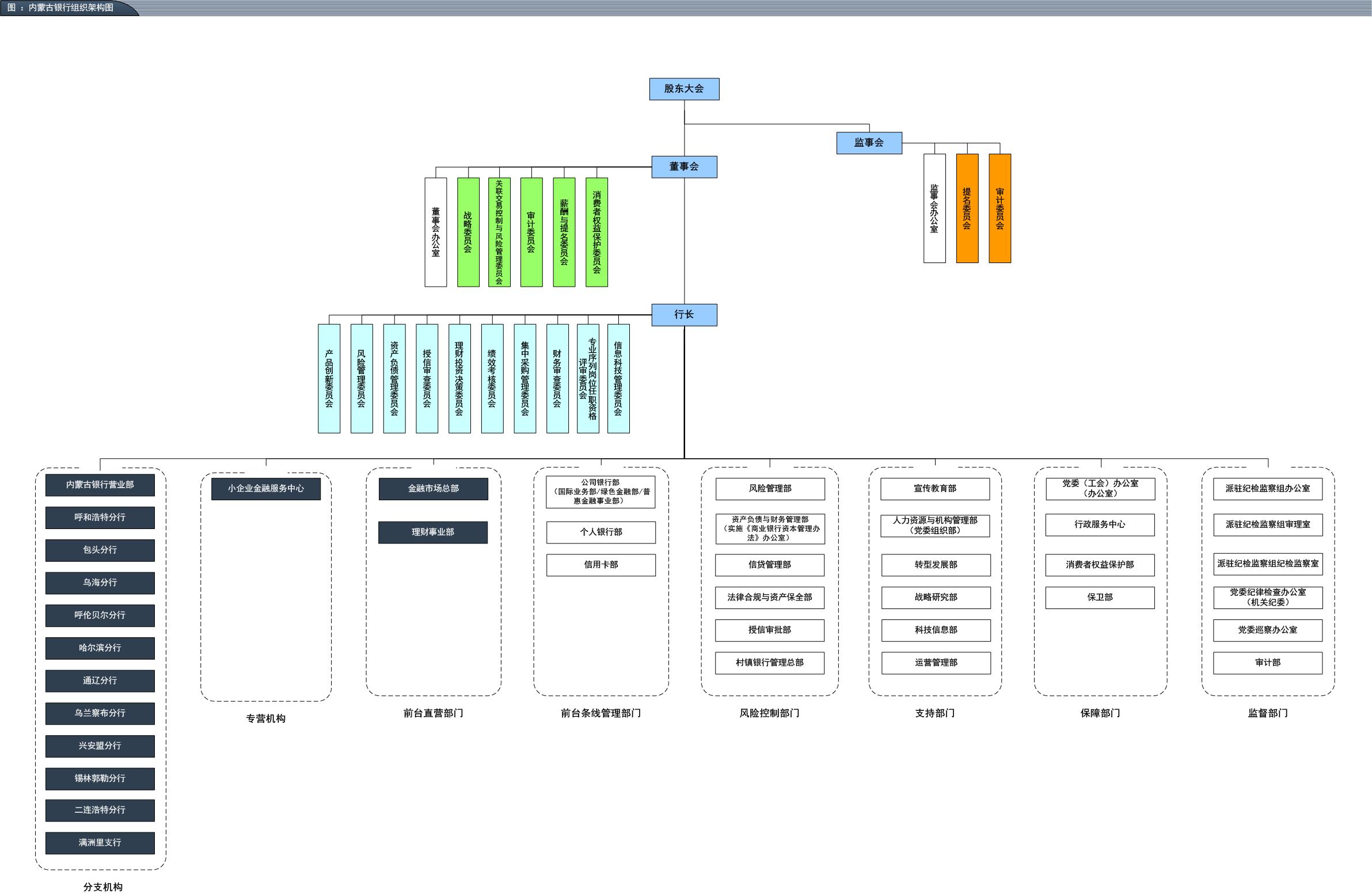The image size is (1372, 894).
Task: Click the 二连浩特分行 box
Action: coord(100,811)
